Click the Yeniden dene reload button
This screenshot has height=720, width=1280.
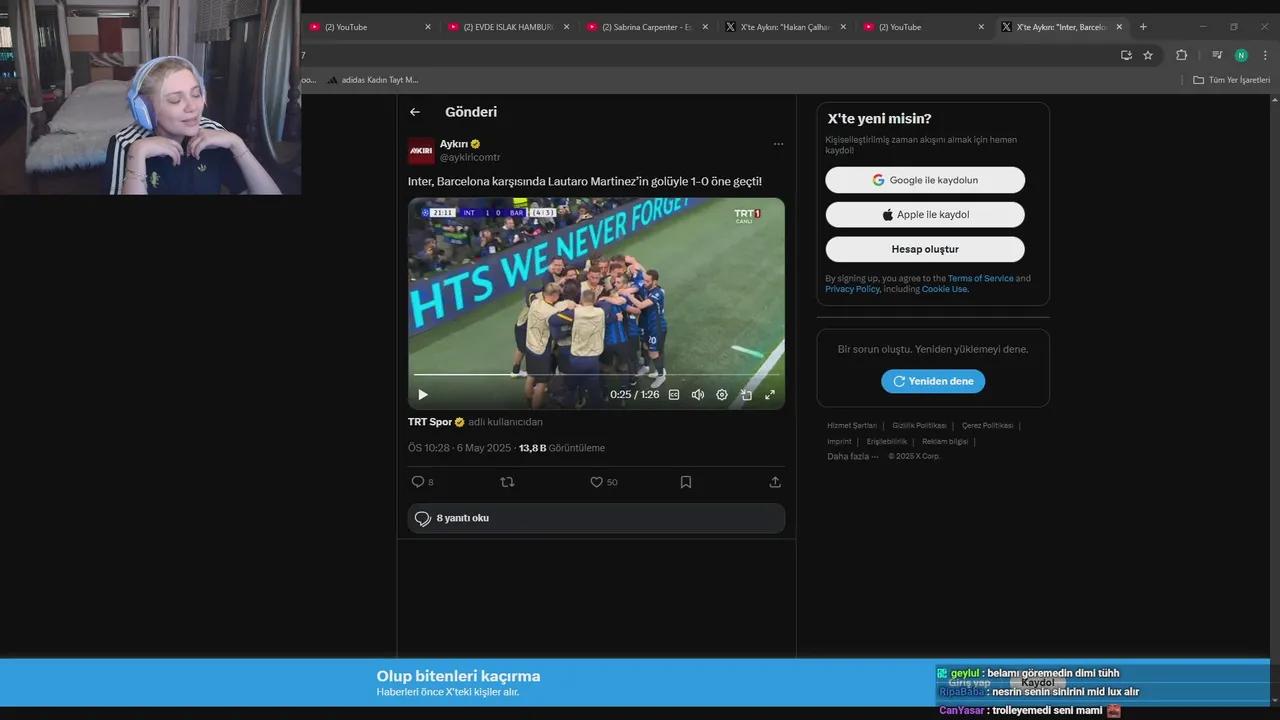(933, 381)
